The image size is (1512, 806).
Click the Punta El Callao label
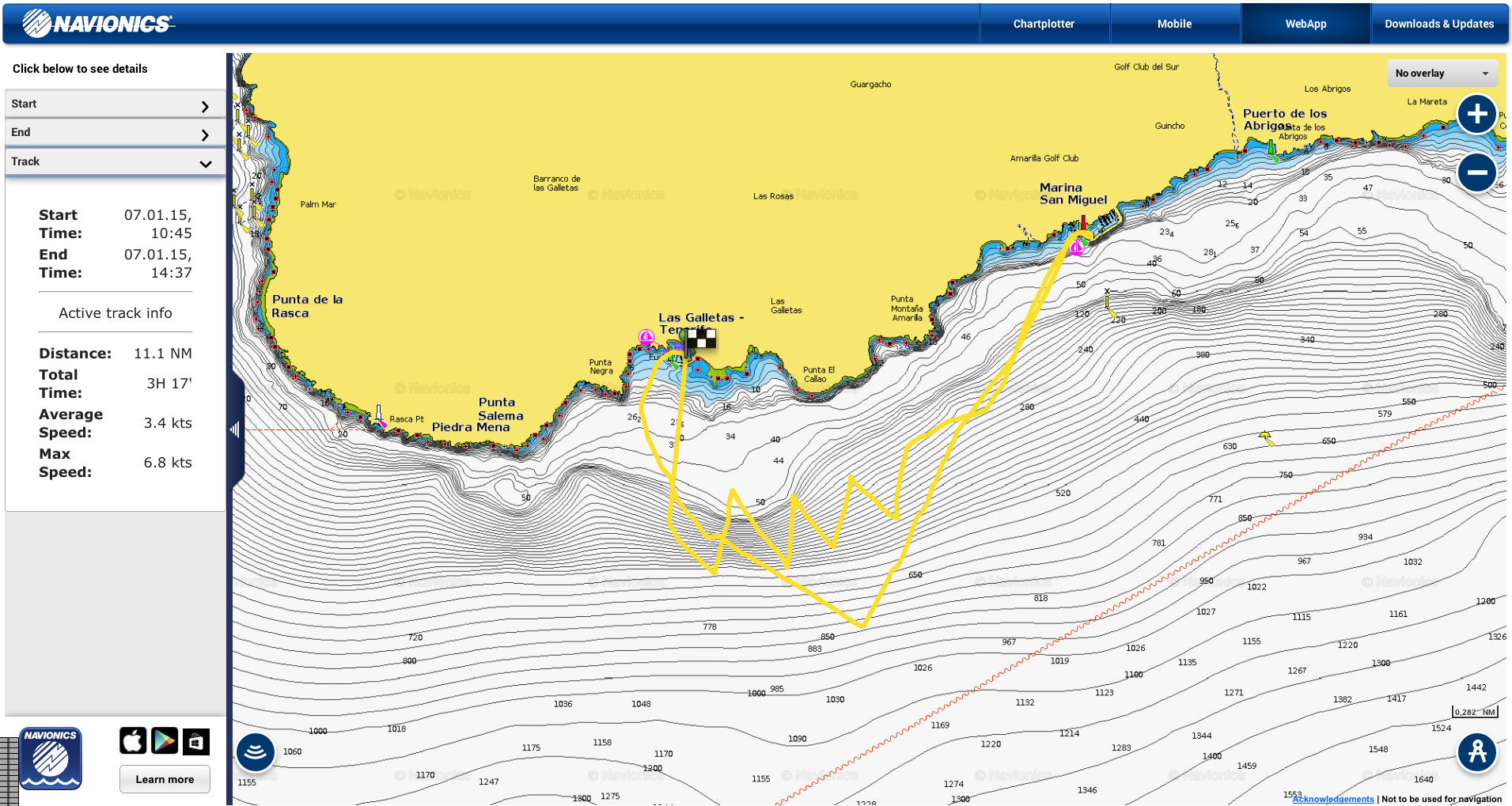(x=818, y=374)
